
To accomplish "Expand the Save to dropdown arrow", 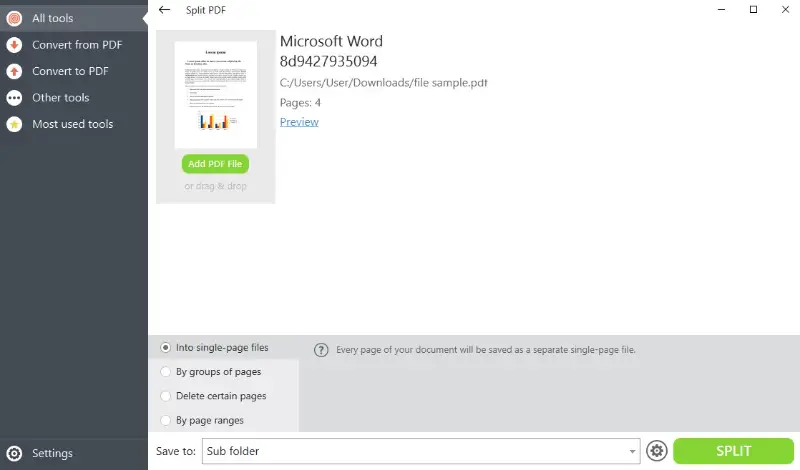I will [x=632, y=451].
